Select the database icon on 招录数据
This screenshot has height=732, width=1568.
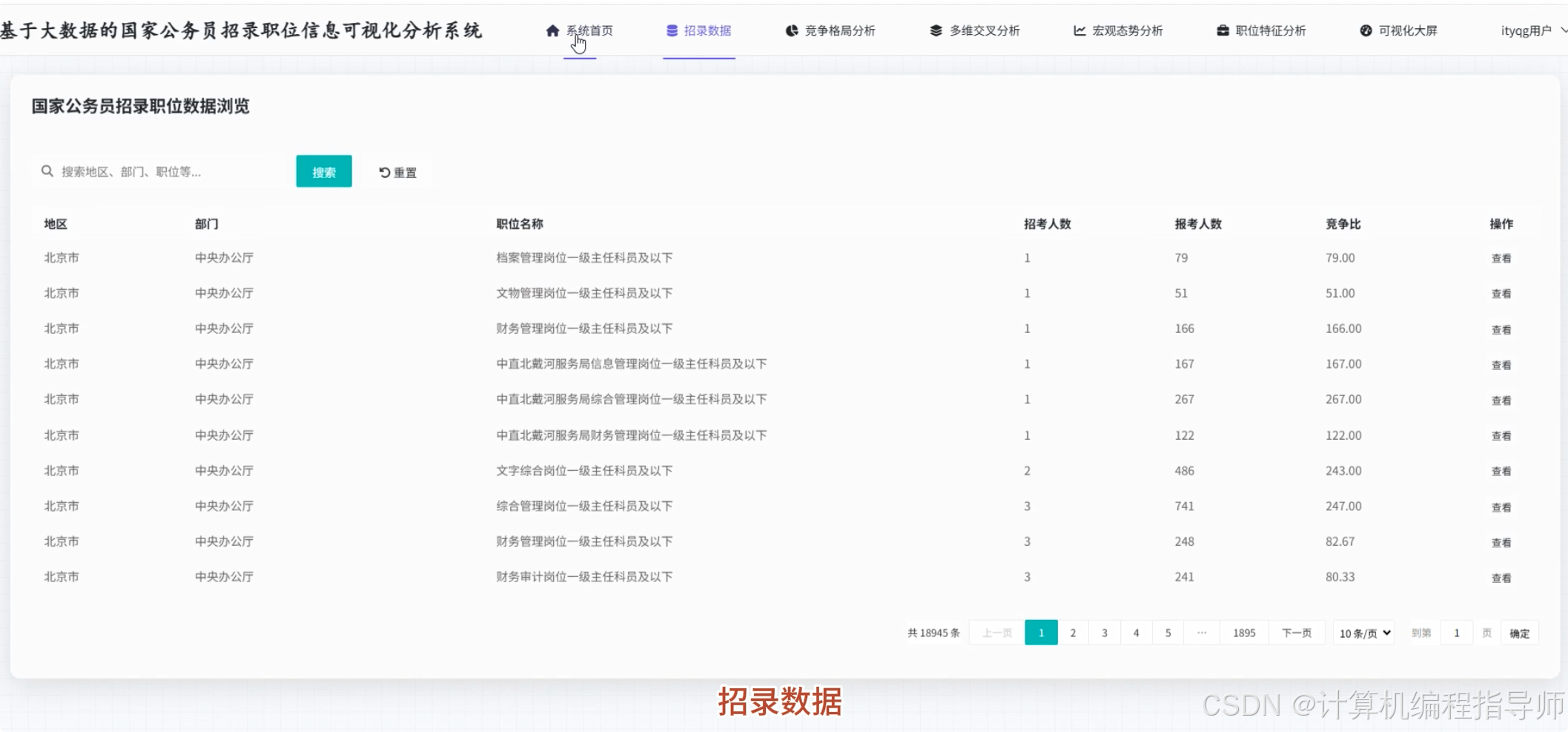point(671,30)
